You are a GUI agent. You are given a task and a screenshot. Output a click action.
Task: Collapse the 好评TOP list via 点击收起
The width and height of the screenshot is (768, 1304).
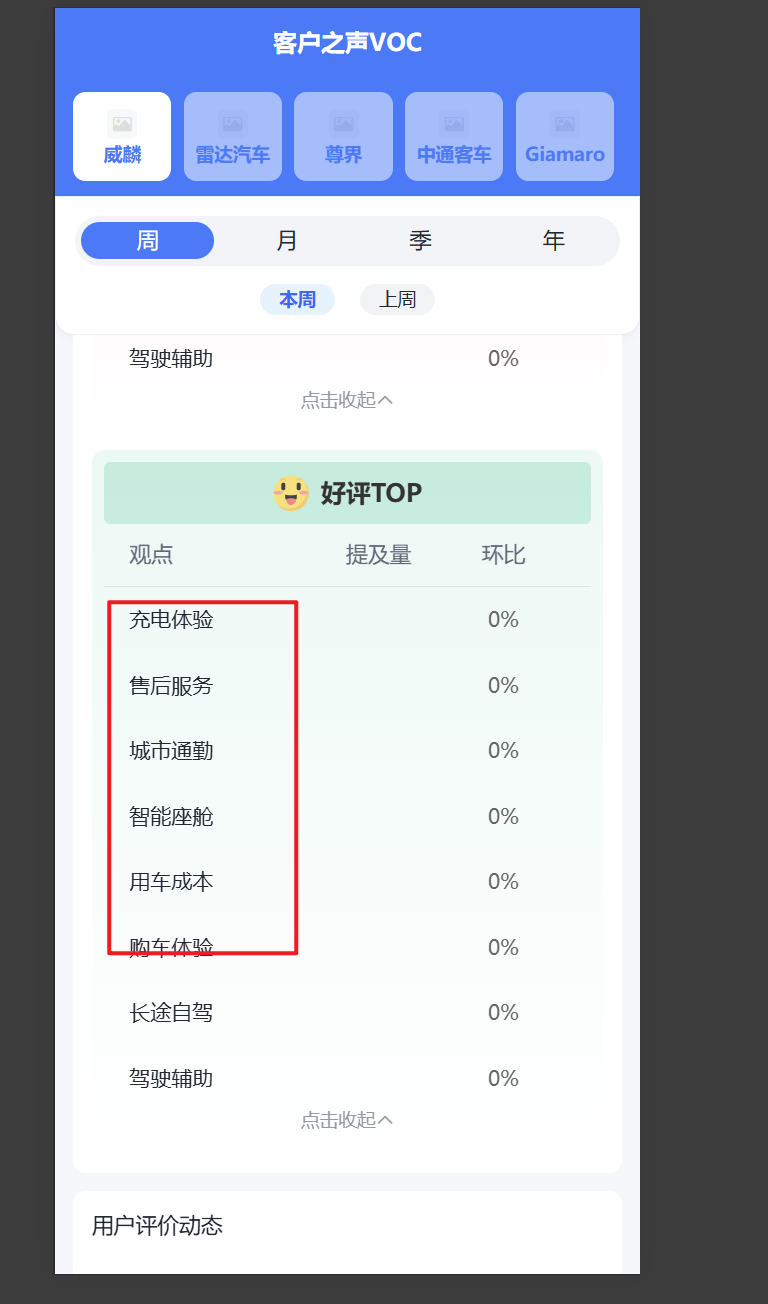pyautogui.click(x=347, y=1120)
